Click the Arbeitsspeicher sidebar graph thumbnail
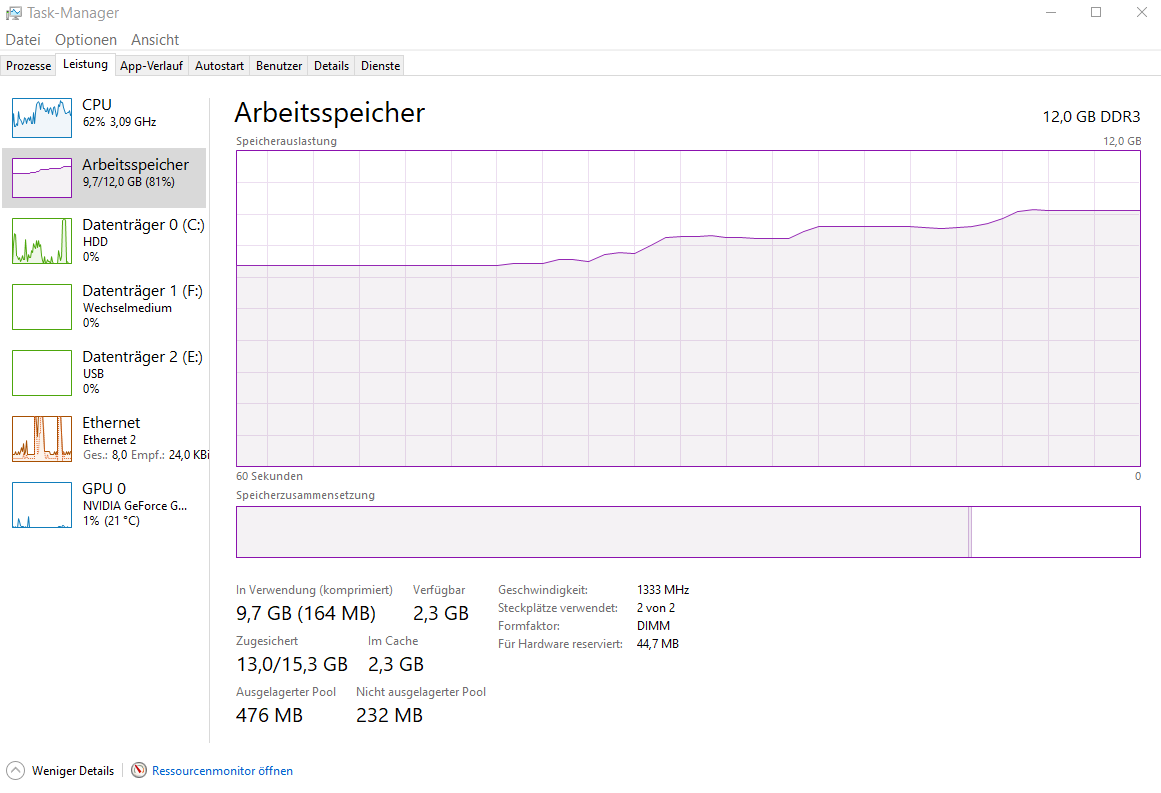The width and height of the screenshot is (1161, 793). (42, 177)
